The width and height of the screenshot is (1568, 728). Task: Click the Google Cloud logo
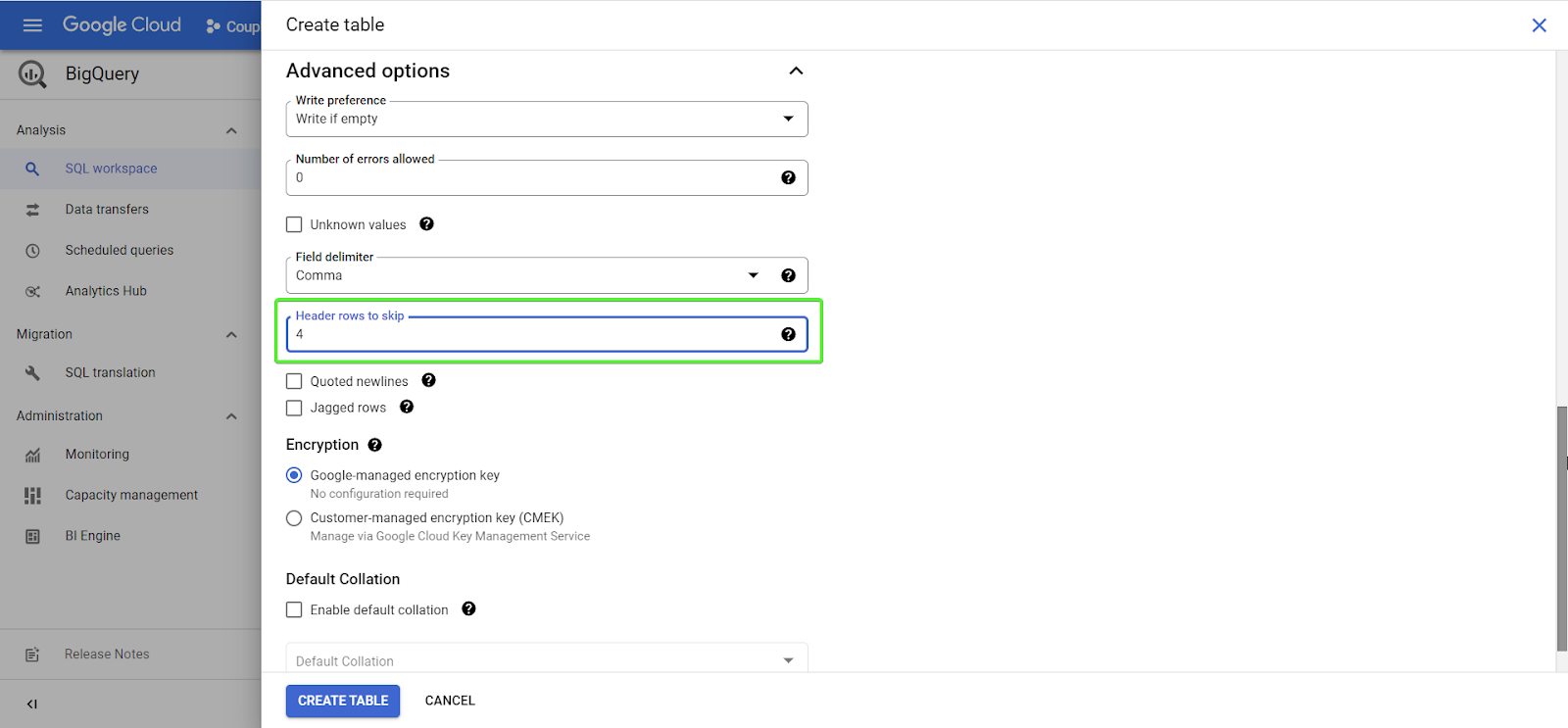[122, 25]
